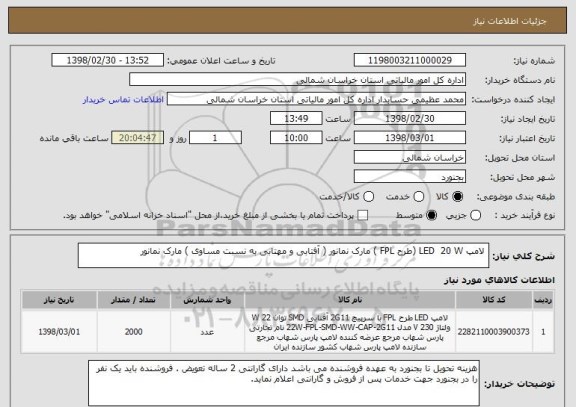Click the delivery city field بجنورد

point(410,177)
